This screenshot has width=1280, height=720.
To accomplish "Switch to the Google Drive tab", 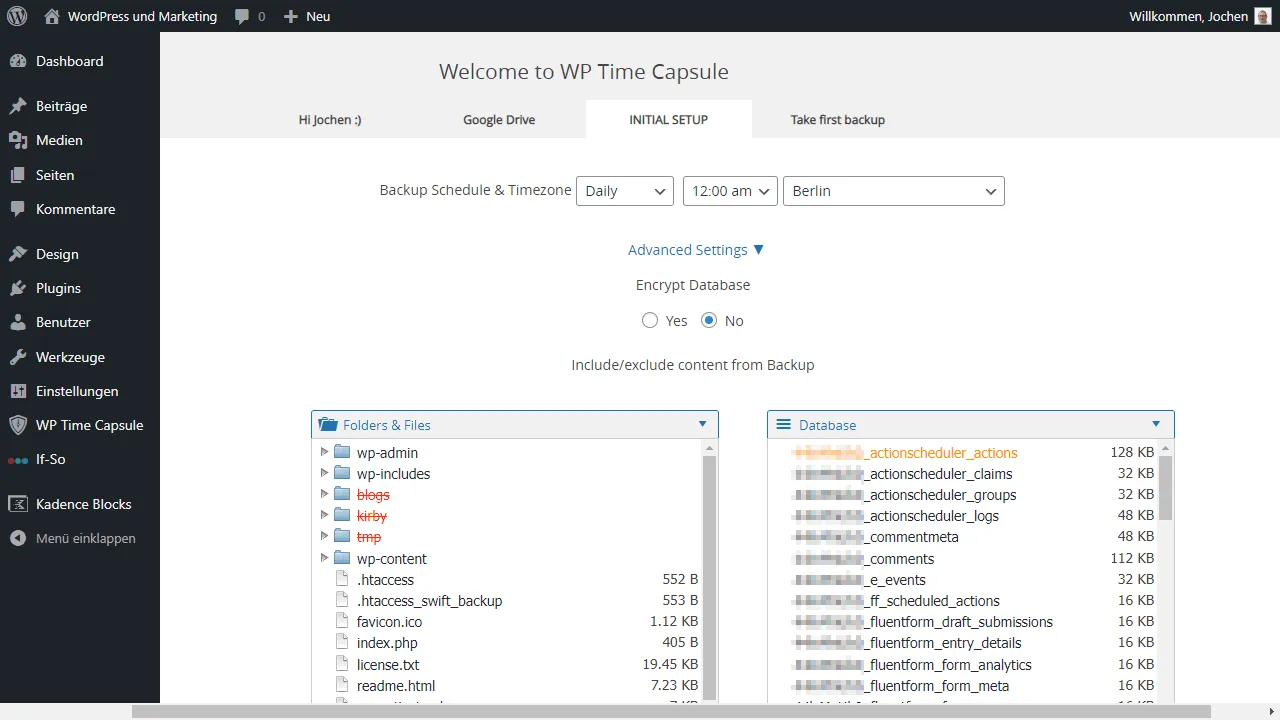I will pyautogui.click(x=499, y=119).
